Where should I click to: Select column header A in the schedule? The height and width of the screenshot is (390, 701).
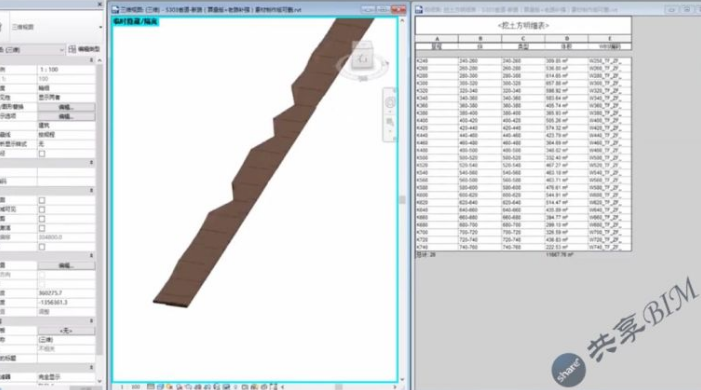point(437,39)
